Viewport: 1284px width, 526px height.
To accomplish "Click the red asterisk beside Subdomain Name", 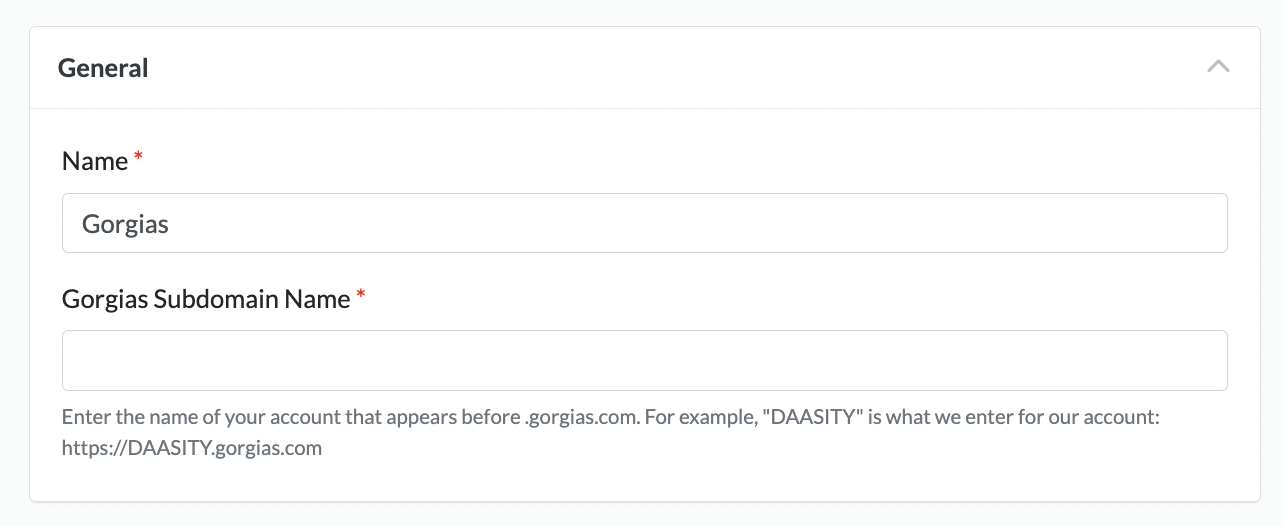I will [x=361, y=297].
